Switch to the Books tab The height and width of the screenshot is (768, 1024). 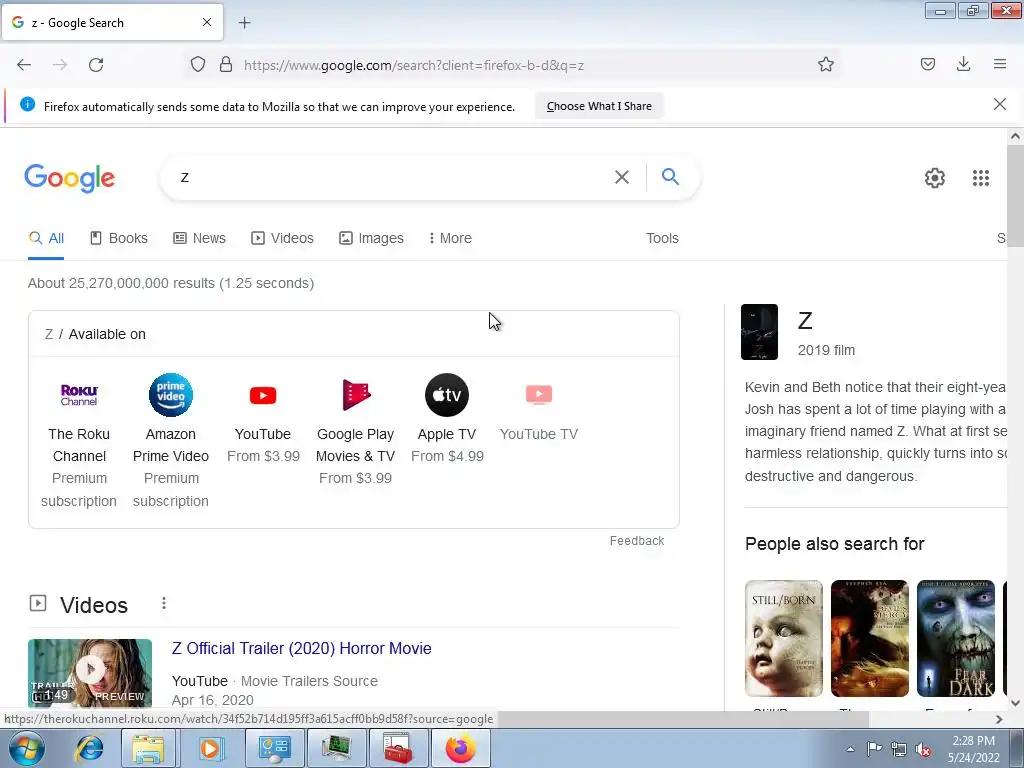pos(119,238)
